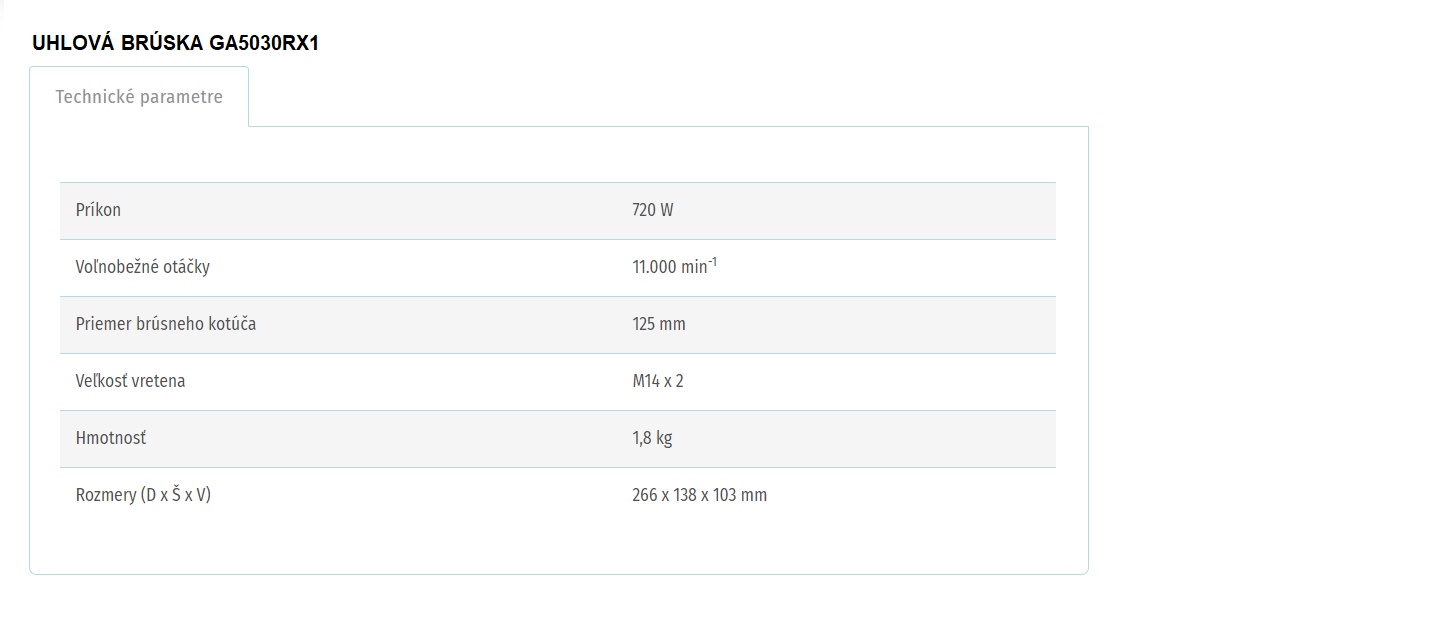The height and width of the screenshot is (618, 1430).
Task: Click the word kotúča in diameter row
Action: pyautogui.click(x=233, y=324)
